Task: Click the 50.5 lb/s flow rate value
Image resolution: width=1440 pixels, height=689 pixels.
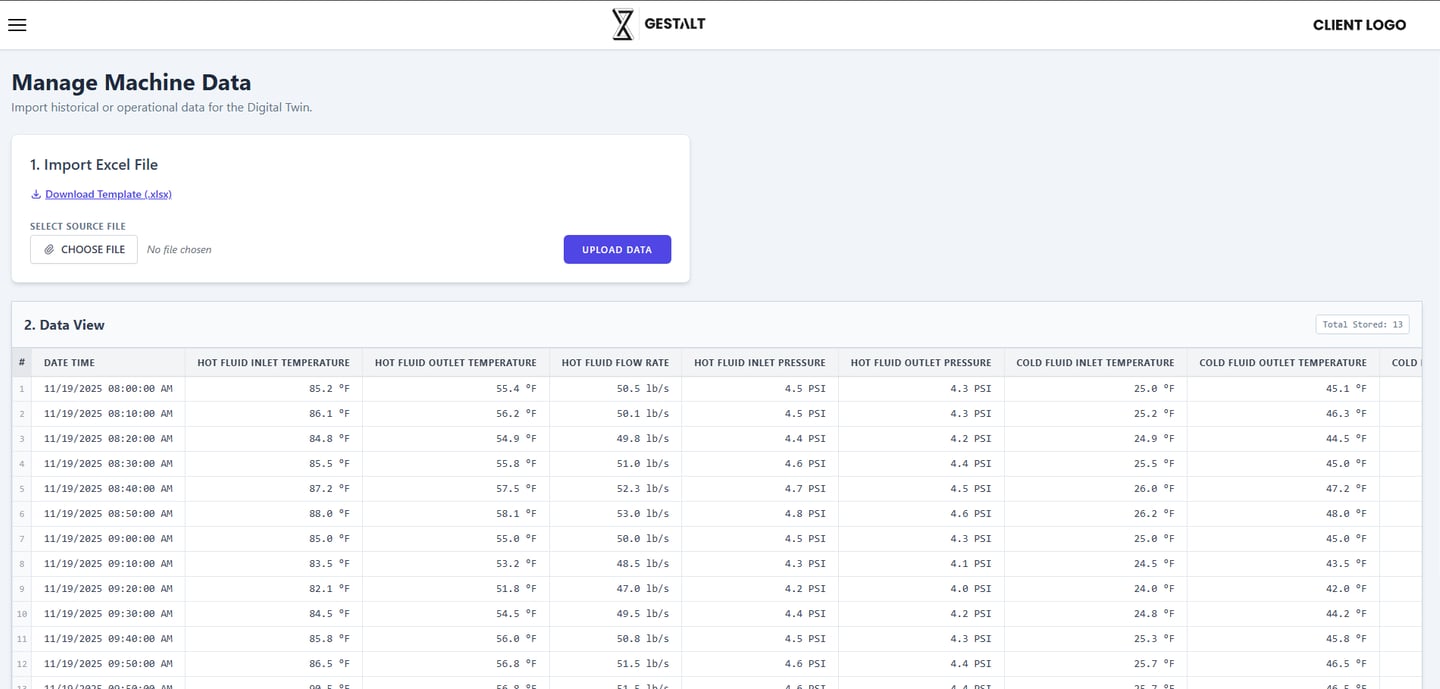Action: point(642,388)
